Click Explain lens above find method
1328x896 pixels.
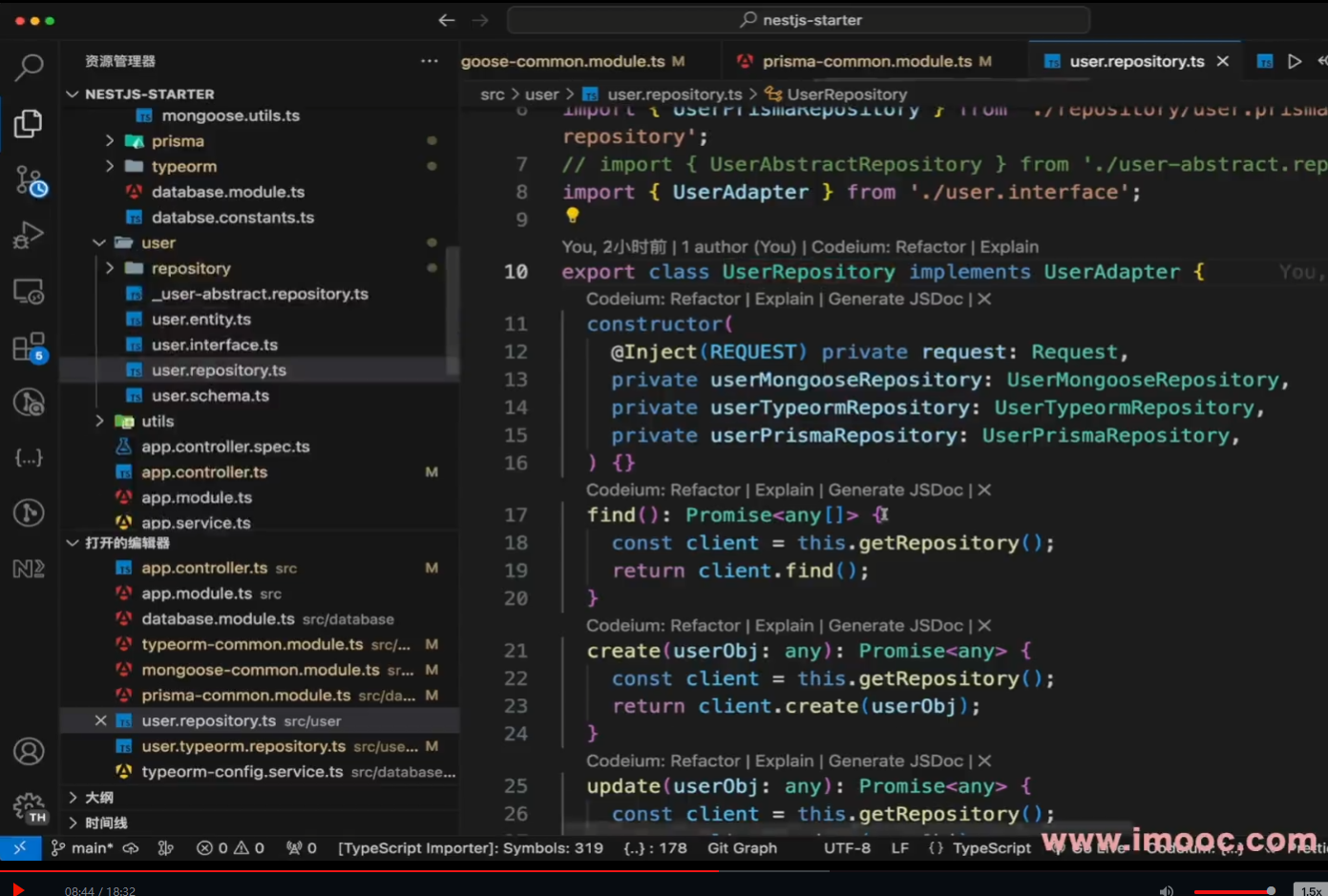pos(784,490)
